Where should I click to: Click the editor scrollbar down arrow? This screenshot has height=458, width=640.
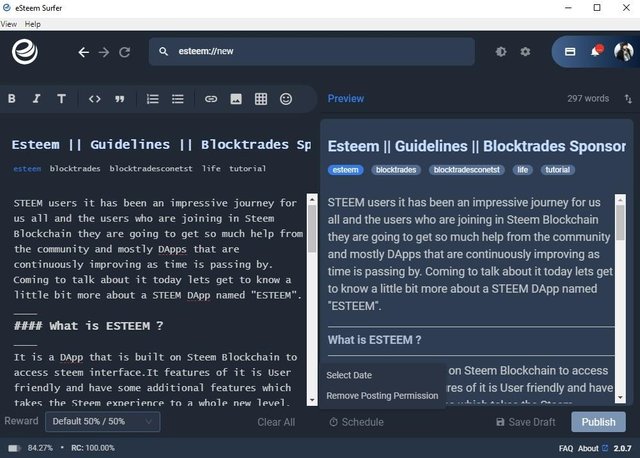pyautogui.click(x=312, y=400)
